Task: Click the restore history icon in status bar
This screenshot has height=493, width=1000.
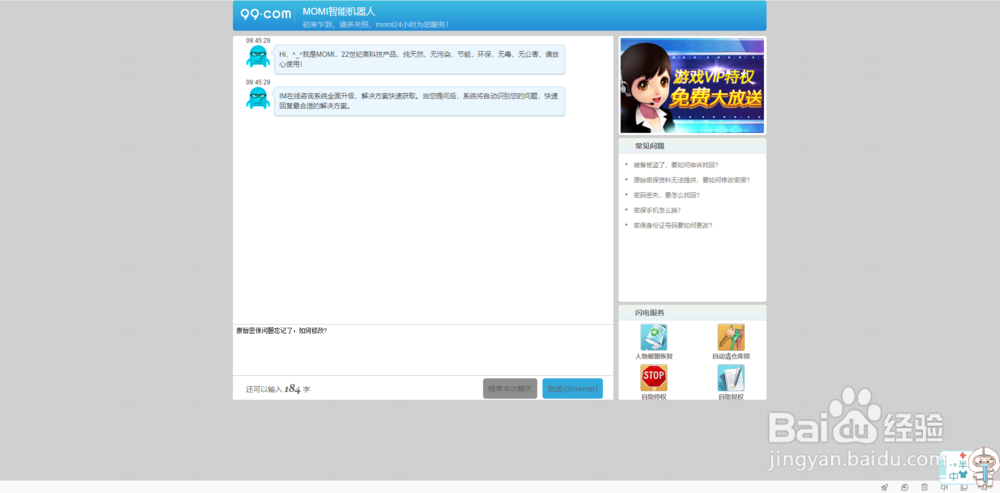Action: tap(904, 487)
